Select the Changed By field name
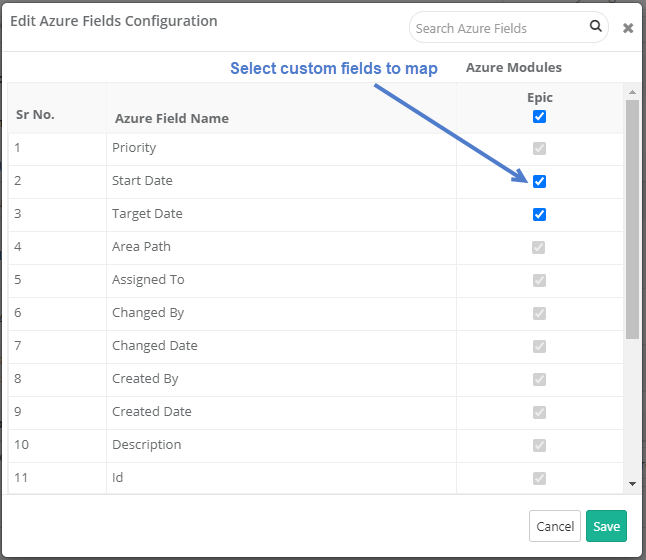 click(x=148, y=313)
